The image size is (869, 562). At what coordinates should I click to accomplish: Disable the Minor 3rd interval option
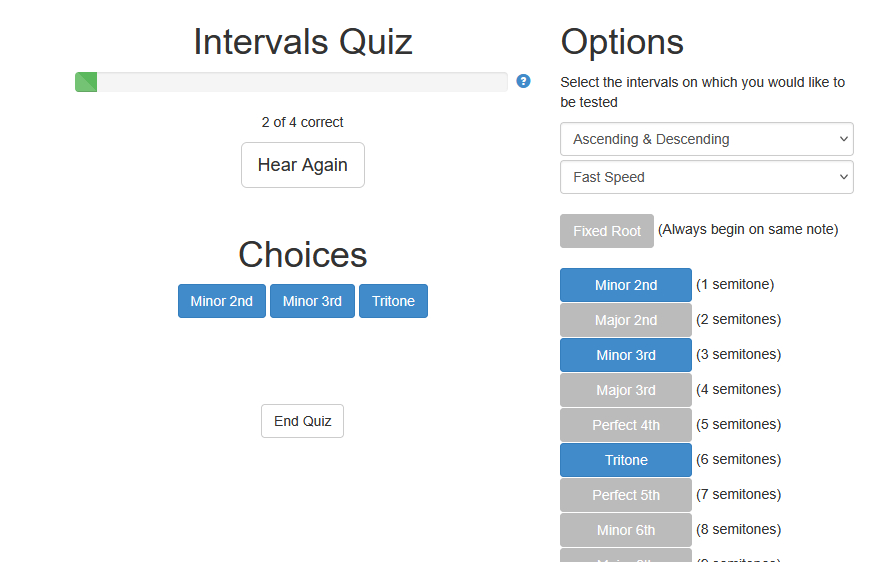point(625,355)
